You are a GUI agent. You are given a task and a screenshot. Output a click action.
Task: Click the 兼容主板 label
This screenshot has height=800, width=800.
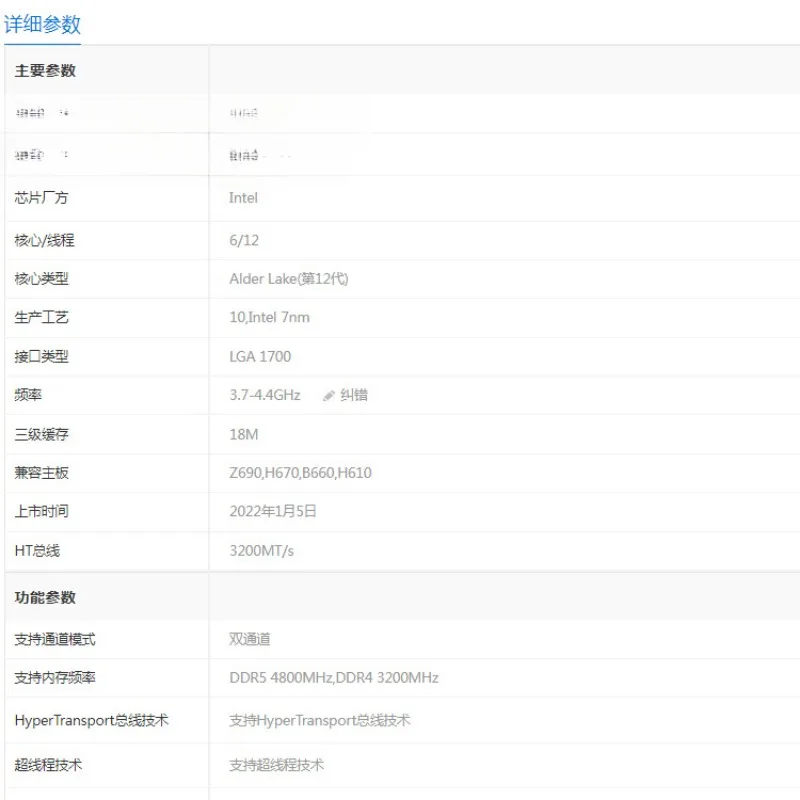[41, 473]
